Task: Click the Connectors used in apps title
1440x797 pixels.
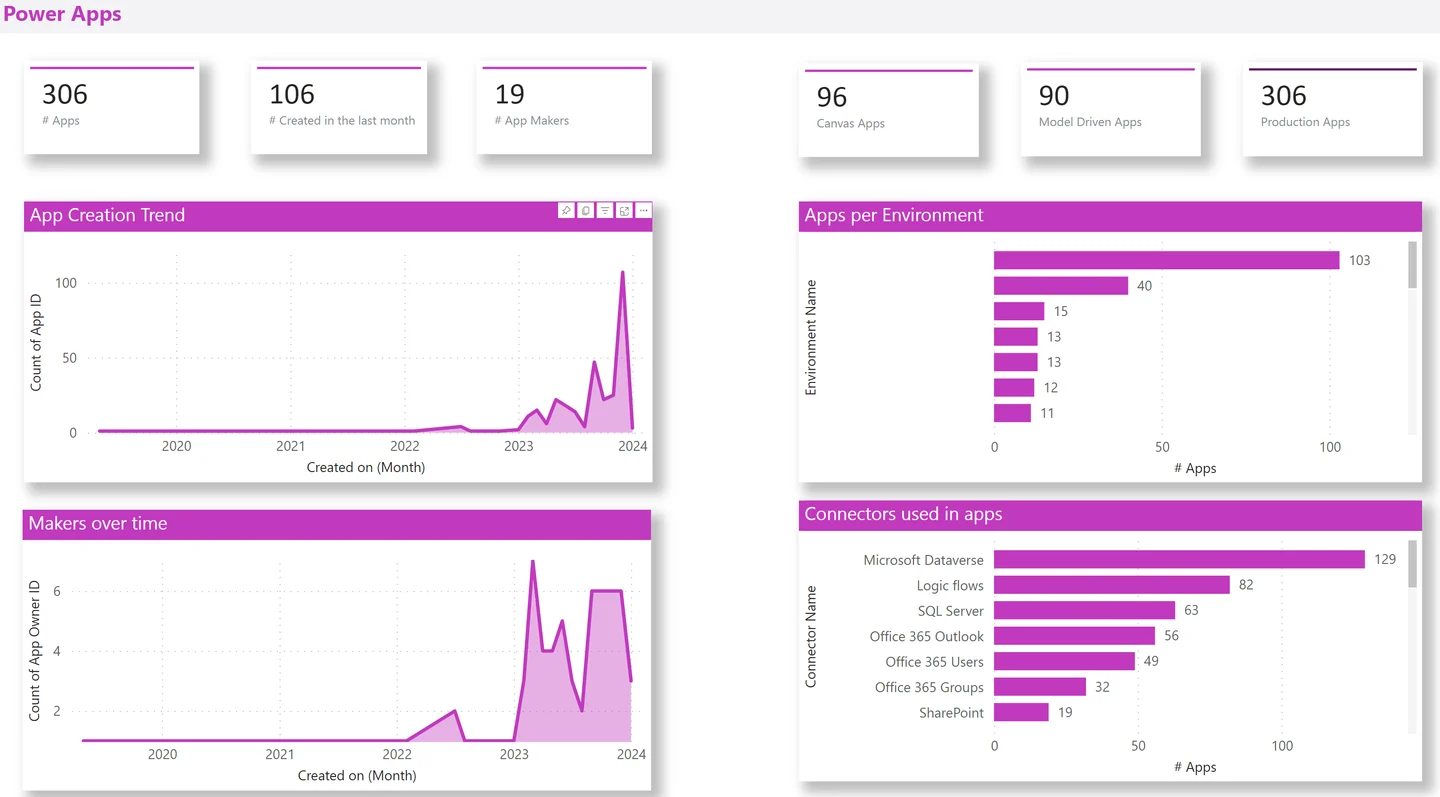Action: pyautogui.click(x=903, y=514)
